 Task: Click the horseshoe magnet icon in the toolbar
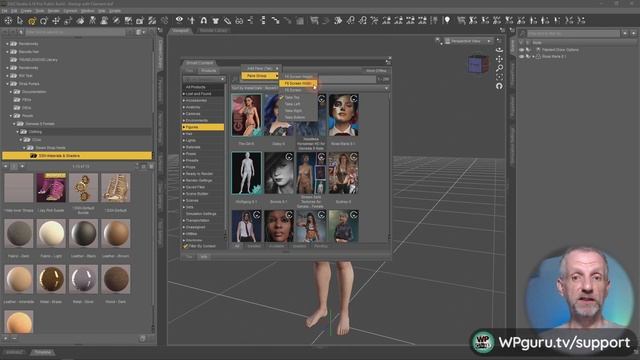(203, 20)
